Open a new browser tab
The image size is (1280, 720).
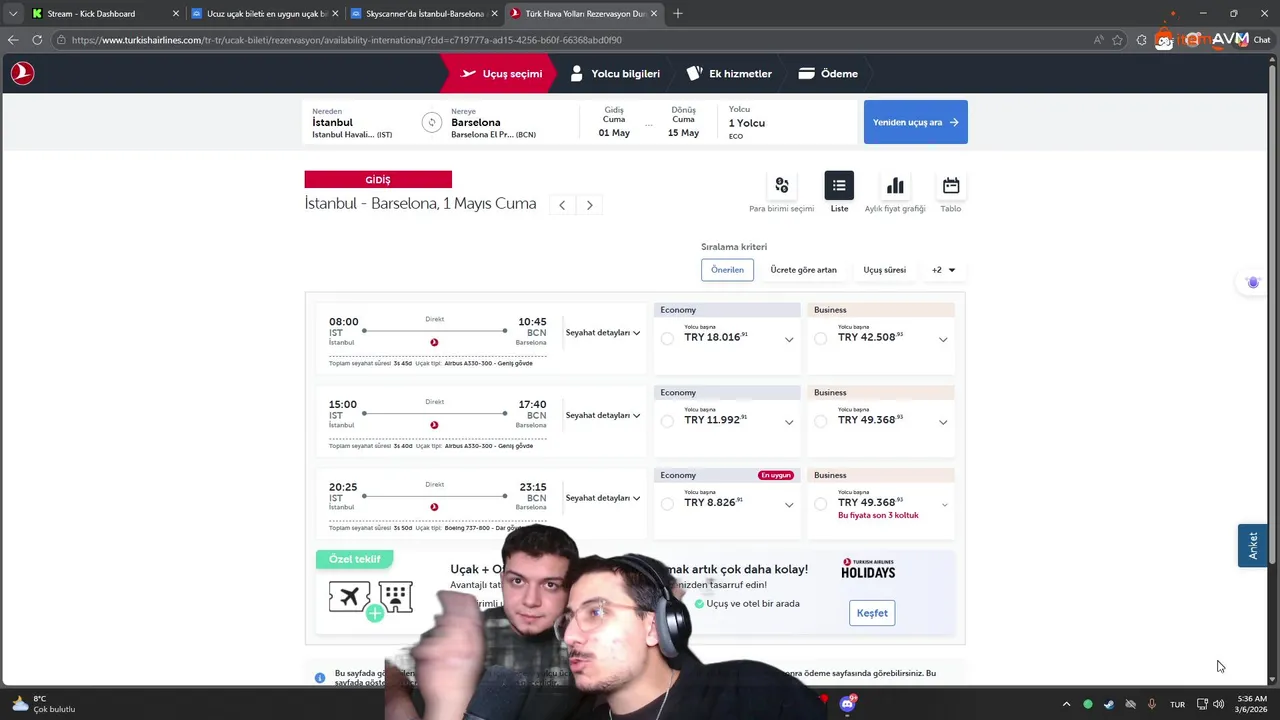(x=678, y=13)
